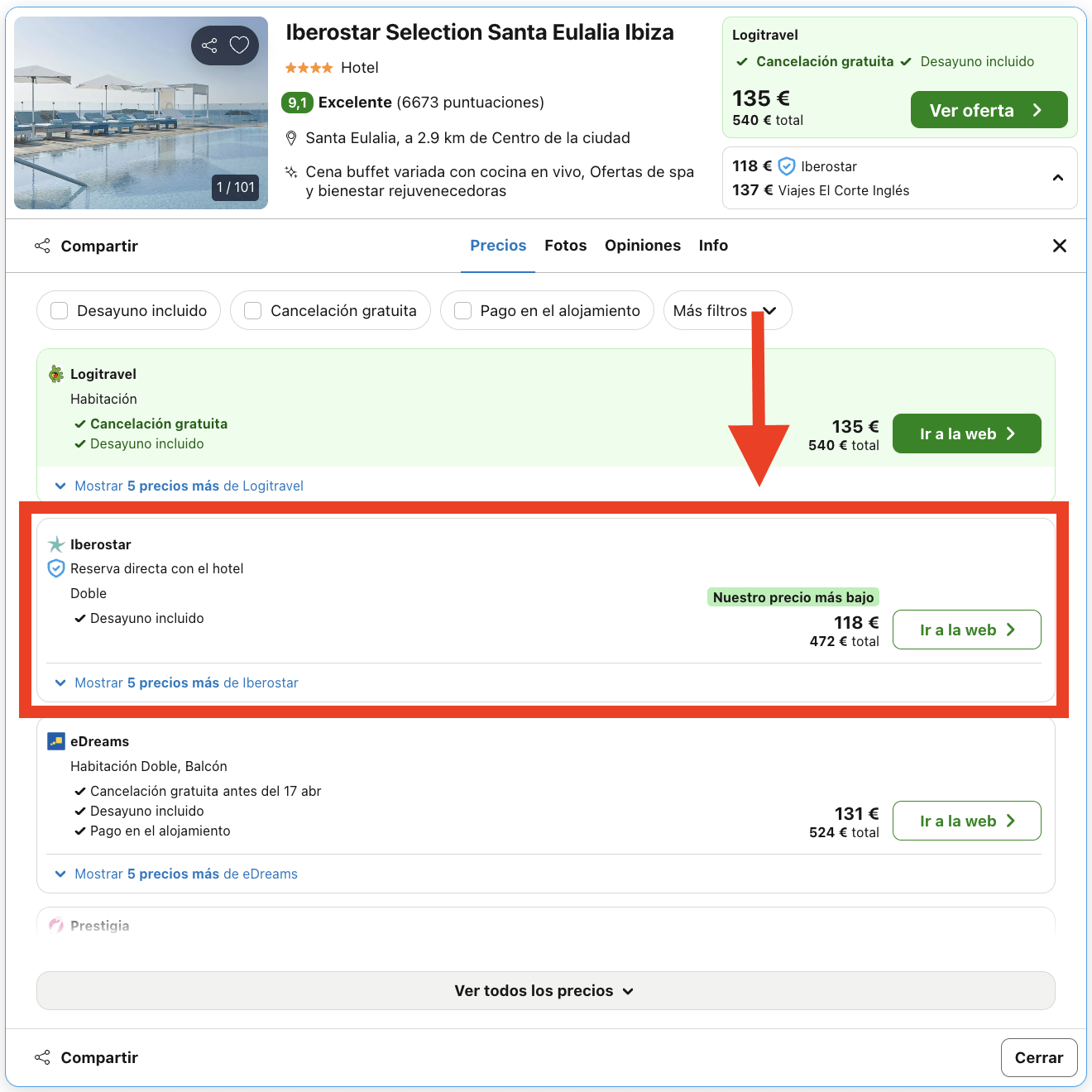The width and height of the screenshot is (1092, 1092).
Task: Close the price panel with X icon
Action: 1059,246
